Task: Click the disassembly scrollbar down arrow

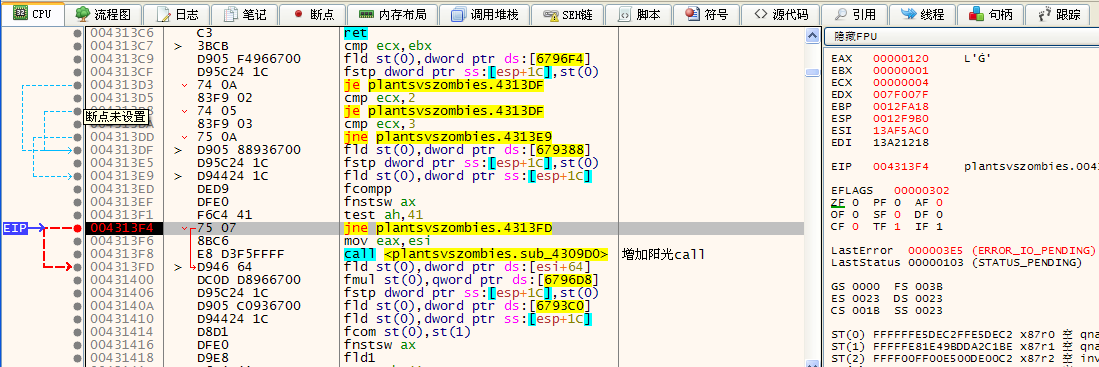Action: click(812, 362)
